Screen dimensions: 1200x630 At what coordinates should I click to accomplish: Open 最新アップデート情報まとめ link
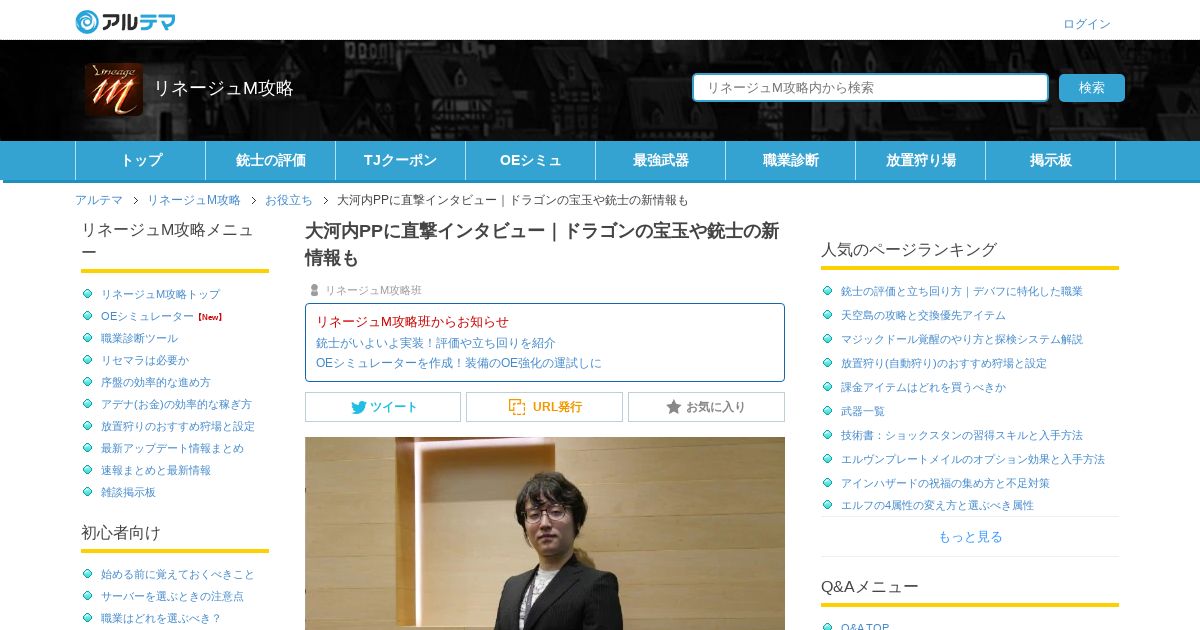tap(172, 448)
